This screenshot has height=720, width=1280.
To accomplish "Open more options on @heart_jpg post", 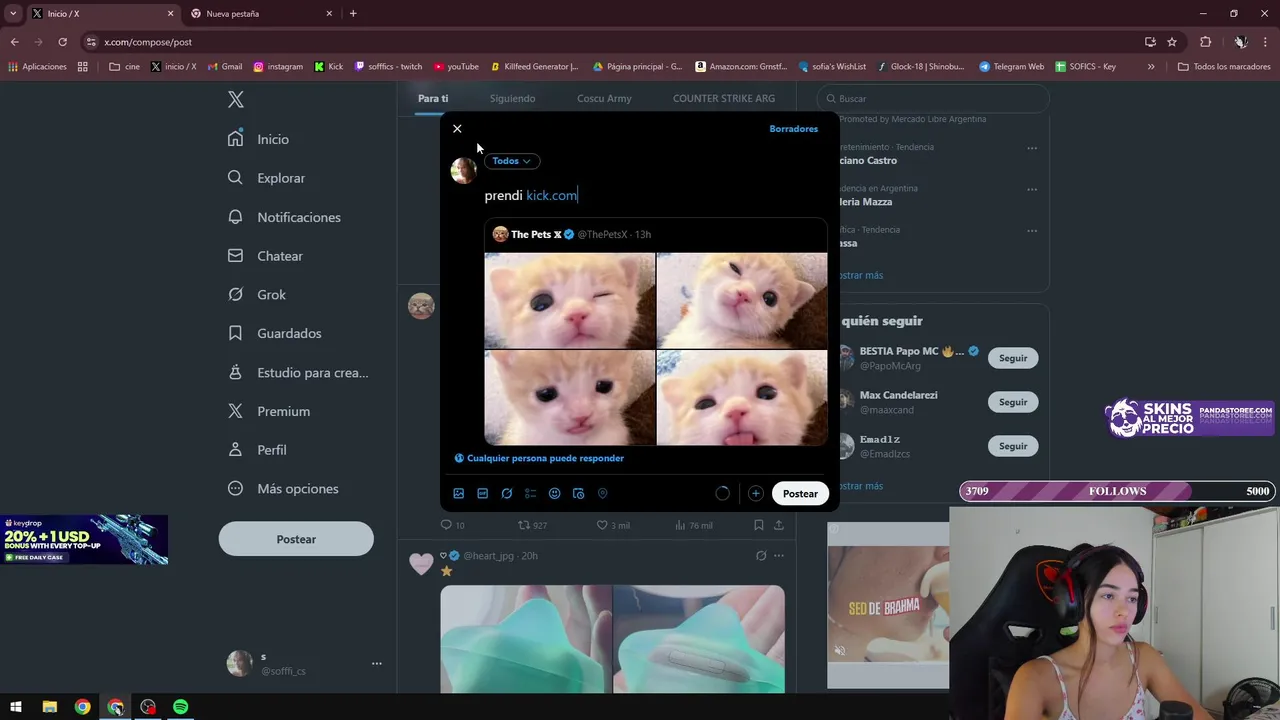I will 779,556.
